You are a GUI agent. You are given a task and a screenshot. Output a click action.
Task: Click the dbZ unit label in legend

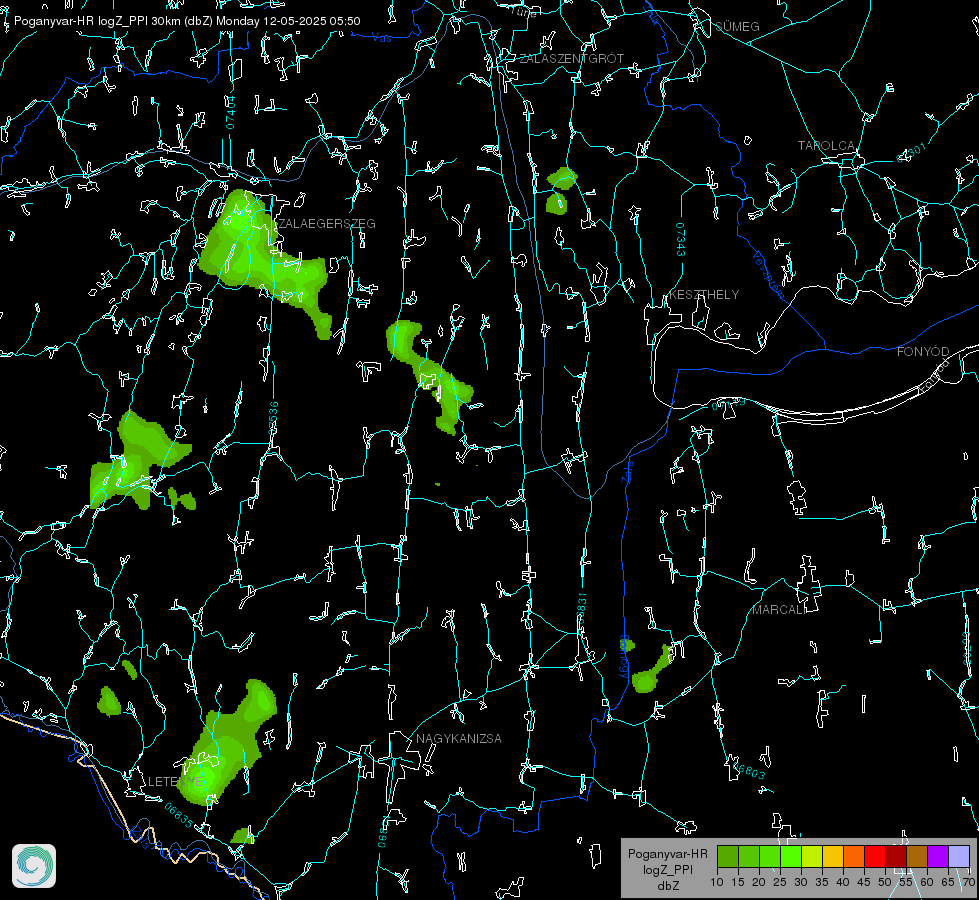point(668,886)
